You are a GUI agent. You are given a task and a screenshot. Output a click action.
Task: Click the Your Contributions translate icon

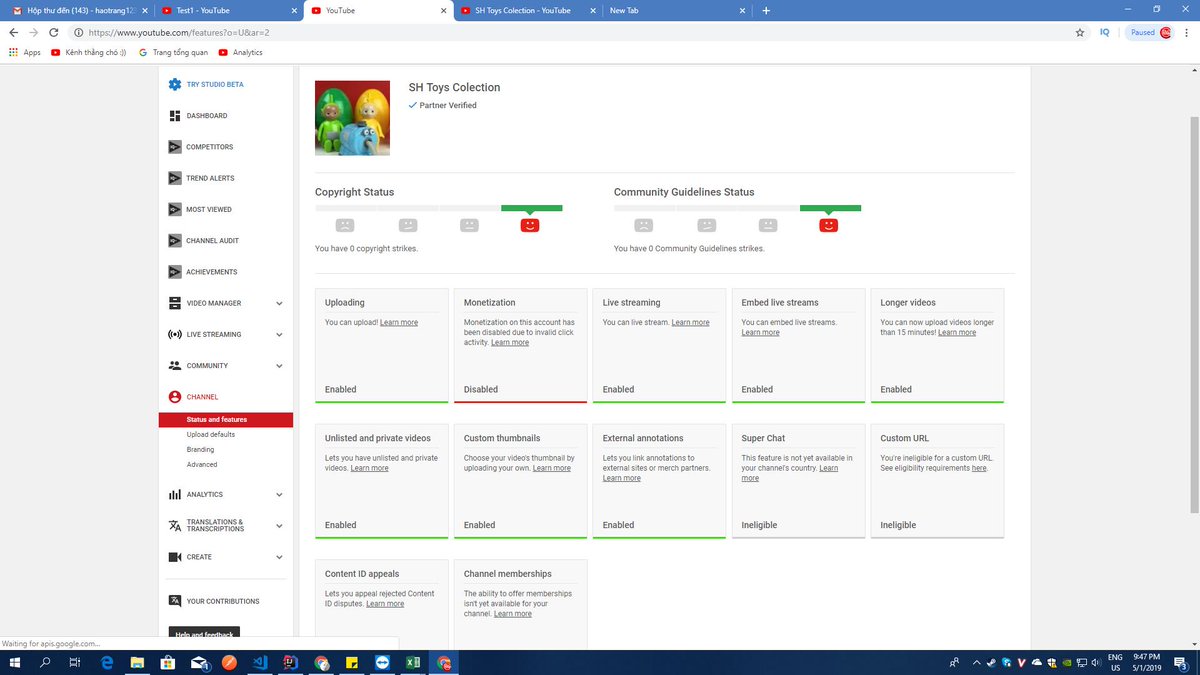point(175,601)
